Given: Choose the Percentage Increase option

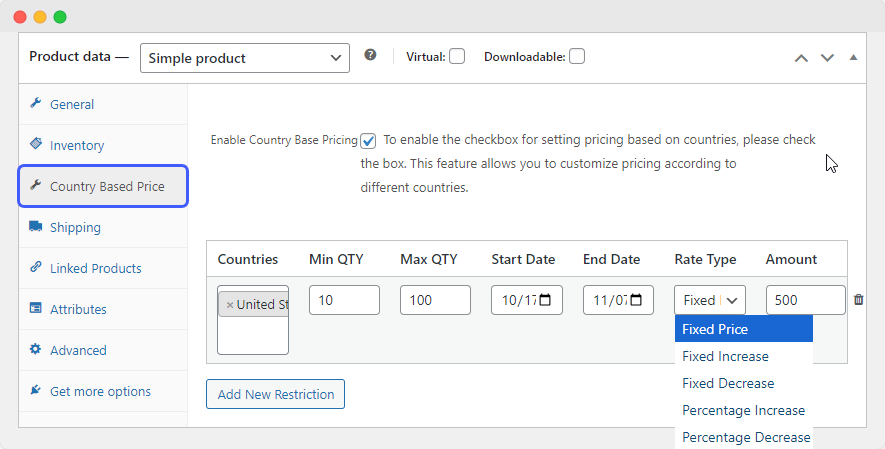Looking at the screenshot, I should tap(743, 410).
